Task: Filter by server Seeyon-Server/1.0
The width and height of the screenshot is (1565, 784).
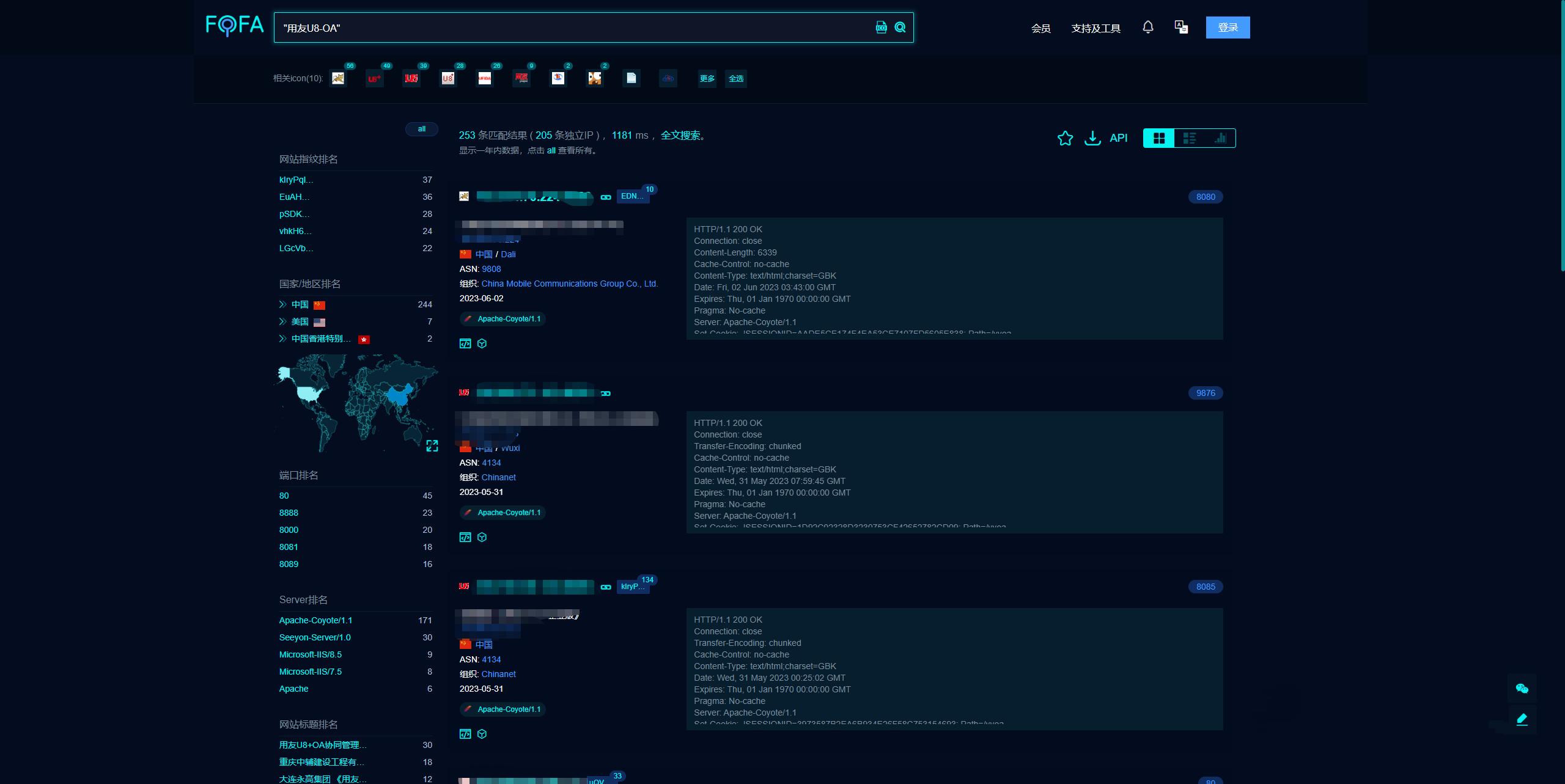Action: pos(315,637)
